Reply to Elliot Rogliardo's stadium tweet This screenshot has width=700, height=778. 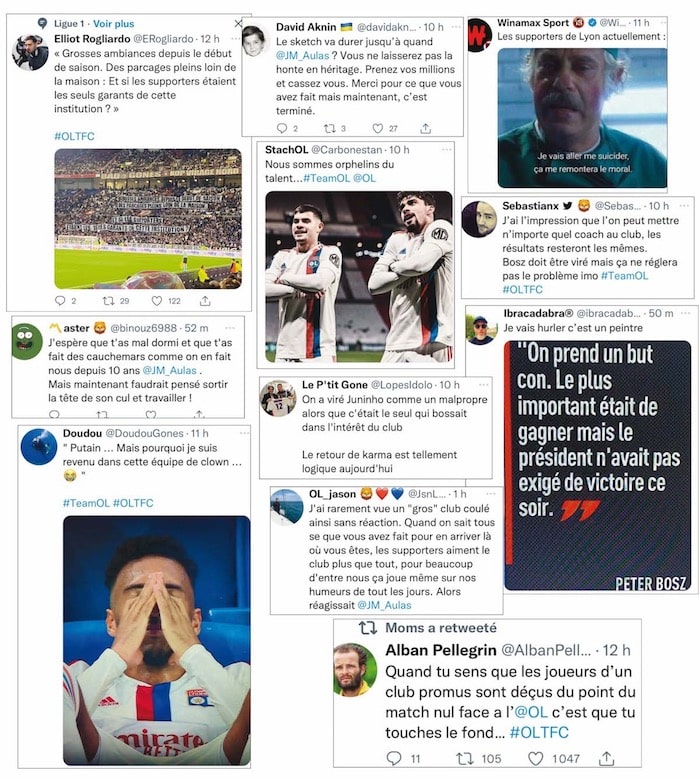[x=60, y=301]
